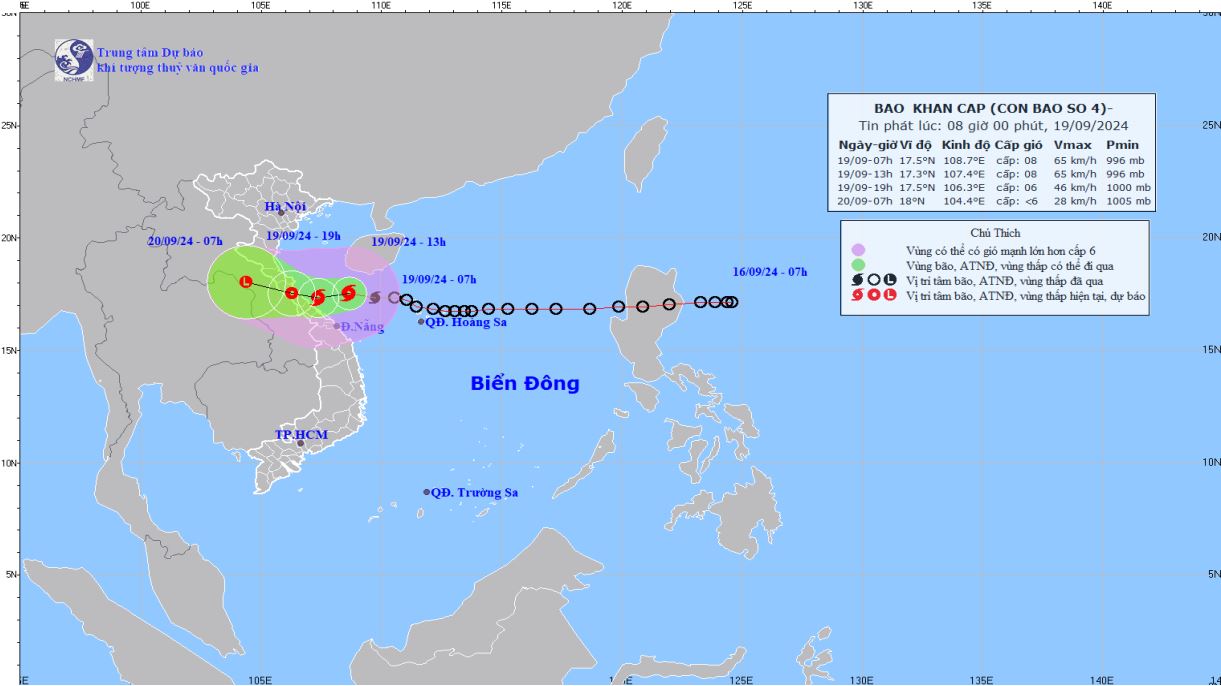The image size is (1221, 686).
Task: Click the QĐ. Hoàng Sa map label
Action: pos(466,322)
